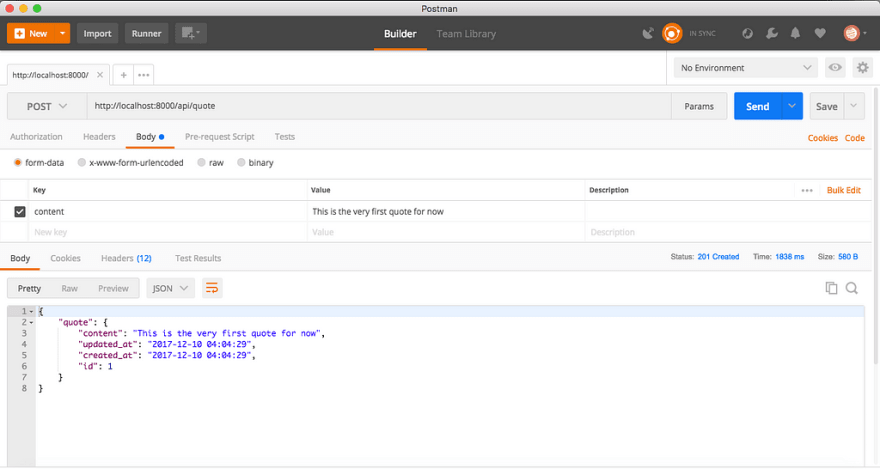Send the POST request
The image size is (880, 469).
pyautogui.click(x=758, y=106)
